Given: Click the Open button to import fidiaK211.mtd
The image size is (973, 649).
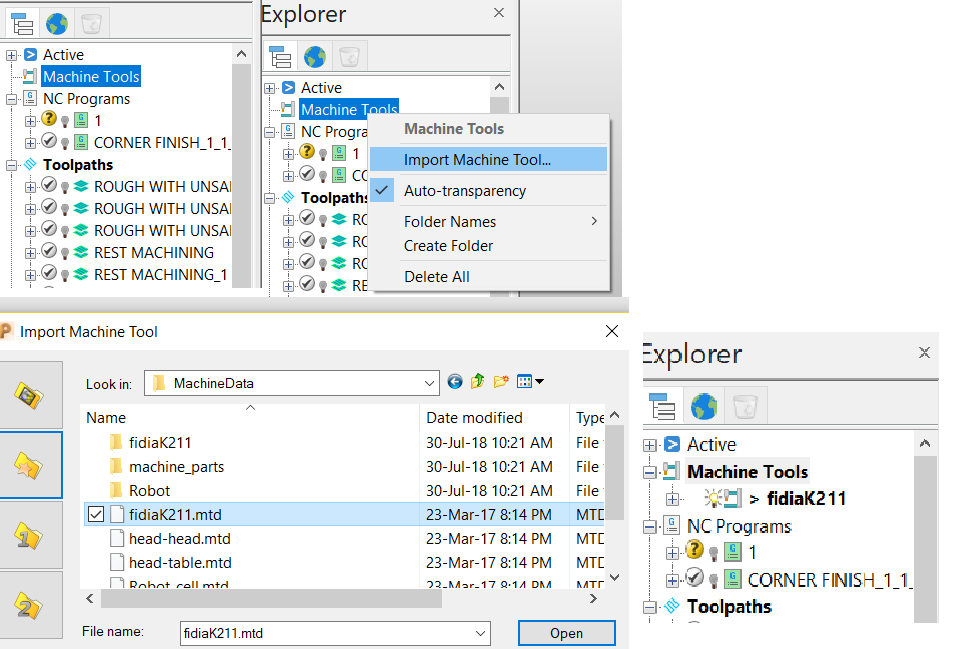Looking at the screenshot, I should coord(566,633).
